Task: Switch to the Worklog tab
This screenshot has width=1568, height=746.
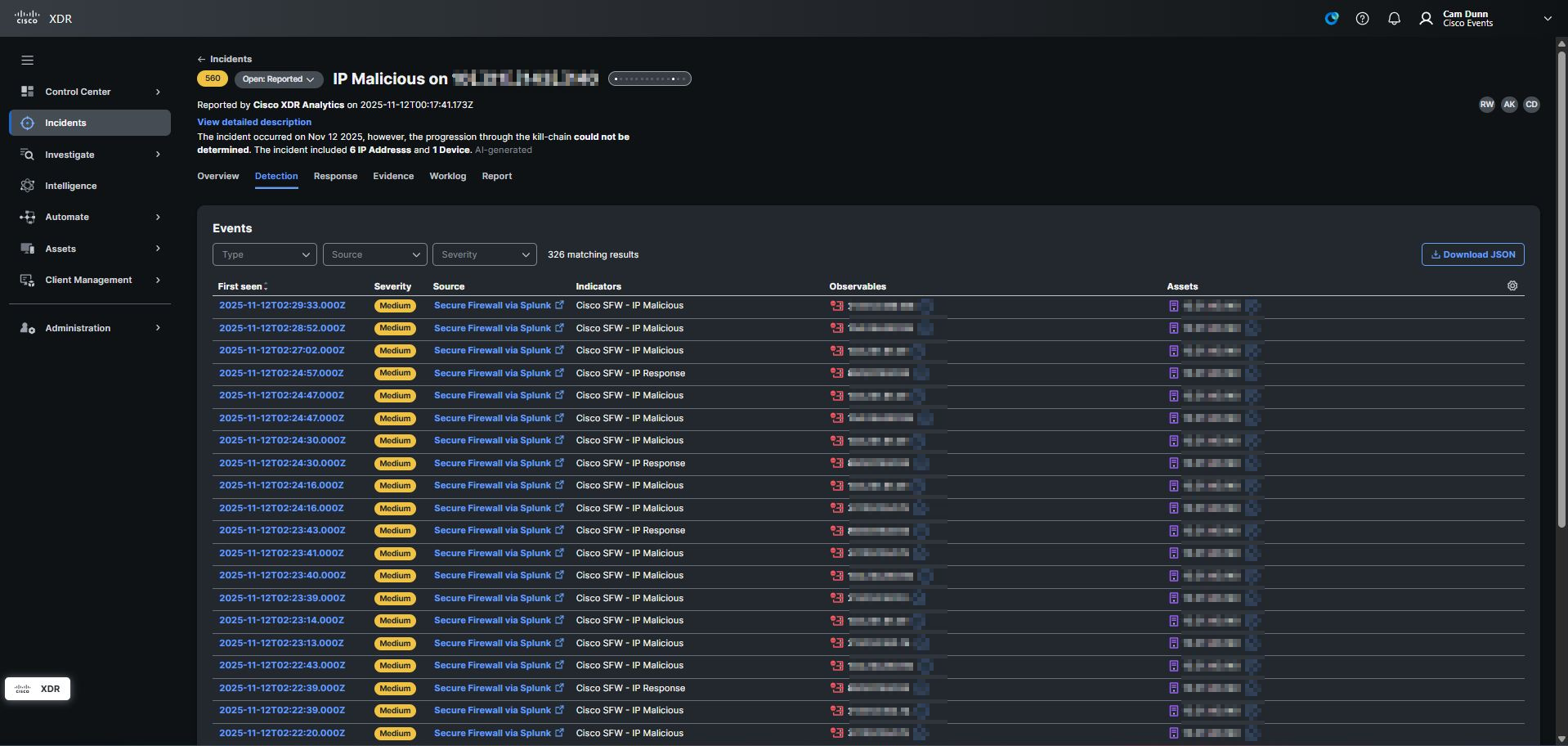Action: 447,177
